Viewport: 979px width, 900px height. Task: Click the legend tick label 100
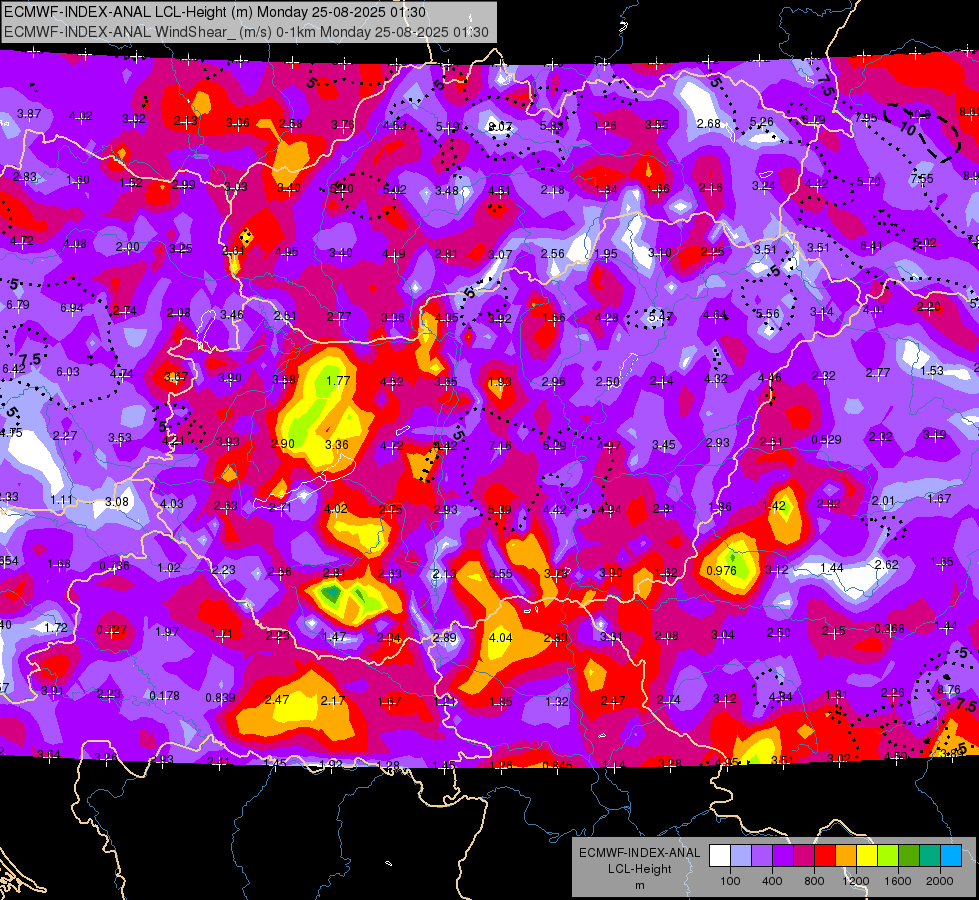[730, 881]
